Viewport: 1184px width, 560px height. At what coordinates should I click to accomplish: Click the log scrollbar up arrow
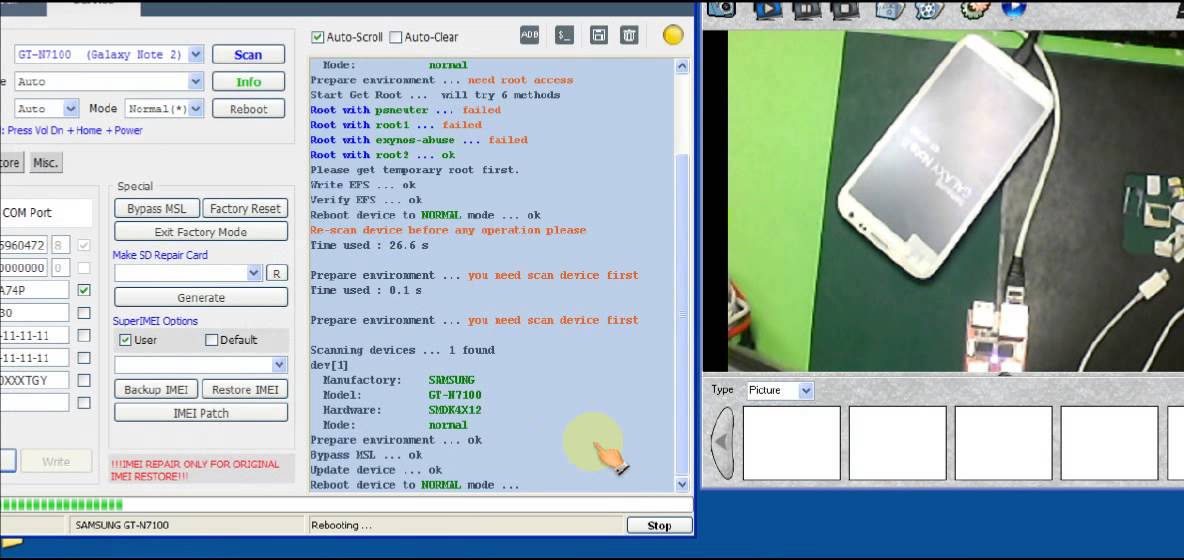tap(682, 66)
